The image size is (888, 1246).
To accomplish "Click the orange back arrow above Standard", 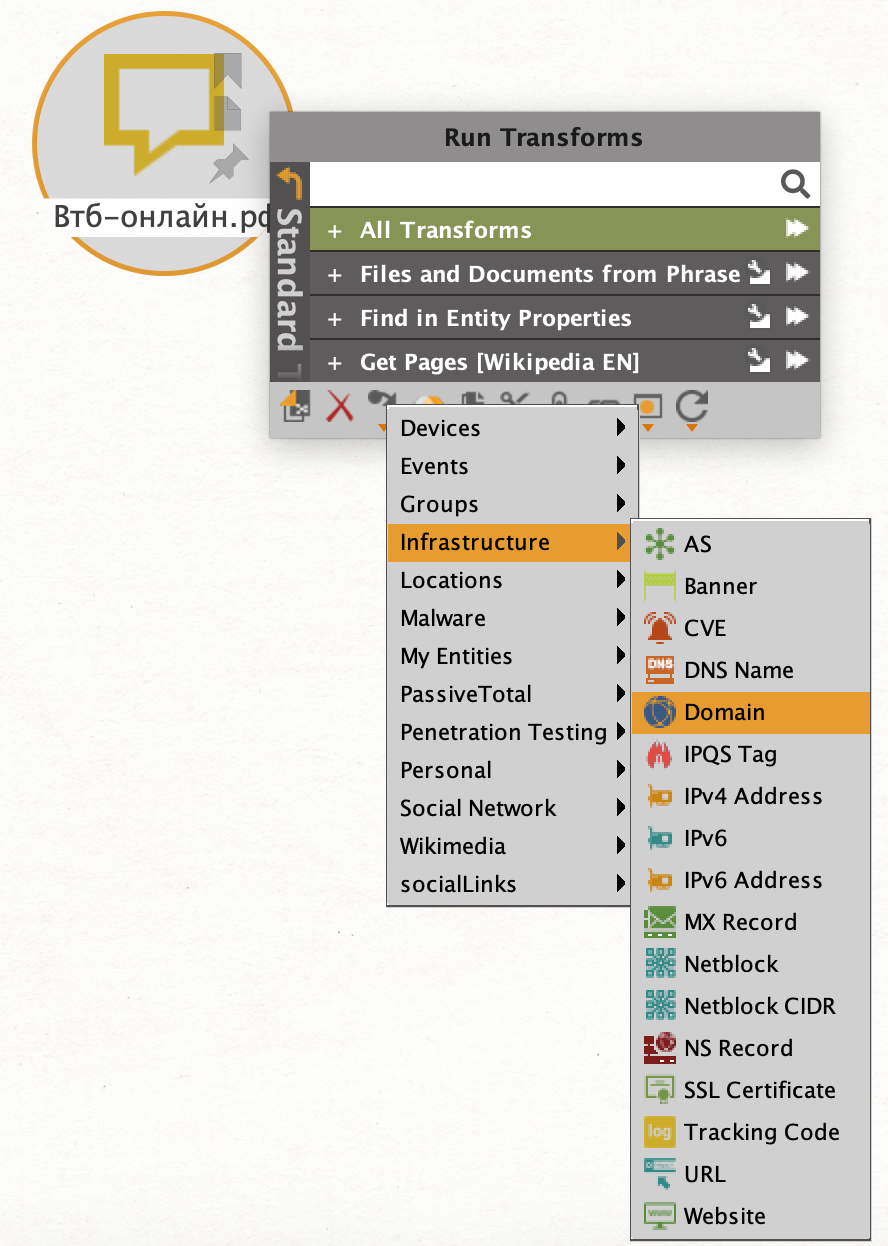I will 289,183.
